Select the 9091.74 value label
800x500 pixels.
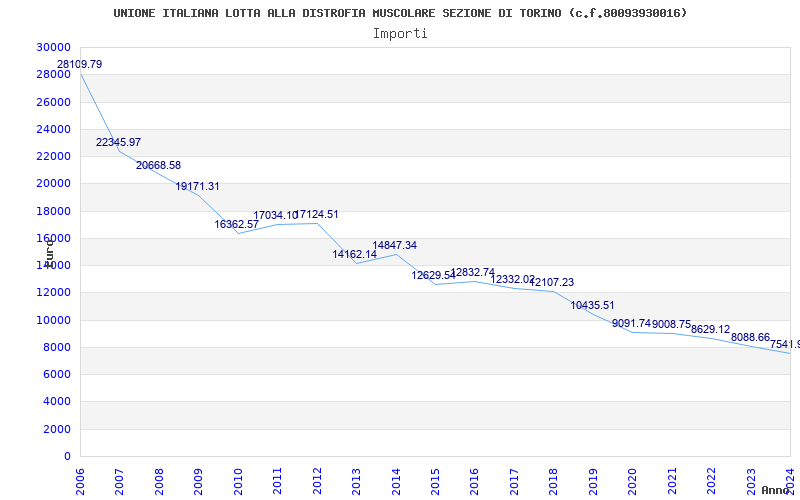(x=632, y=323)
